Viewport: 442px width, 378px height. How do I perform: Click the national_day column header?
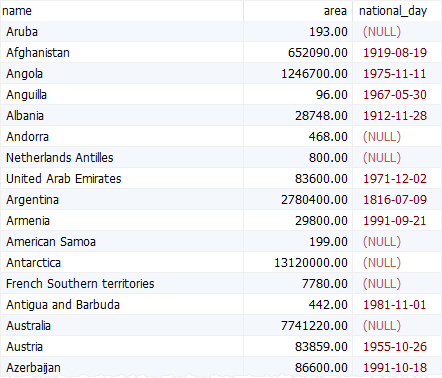point(397,11)
